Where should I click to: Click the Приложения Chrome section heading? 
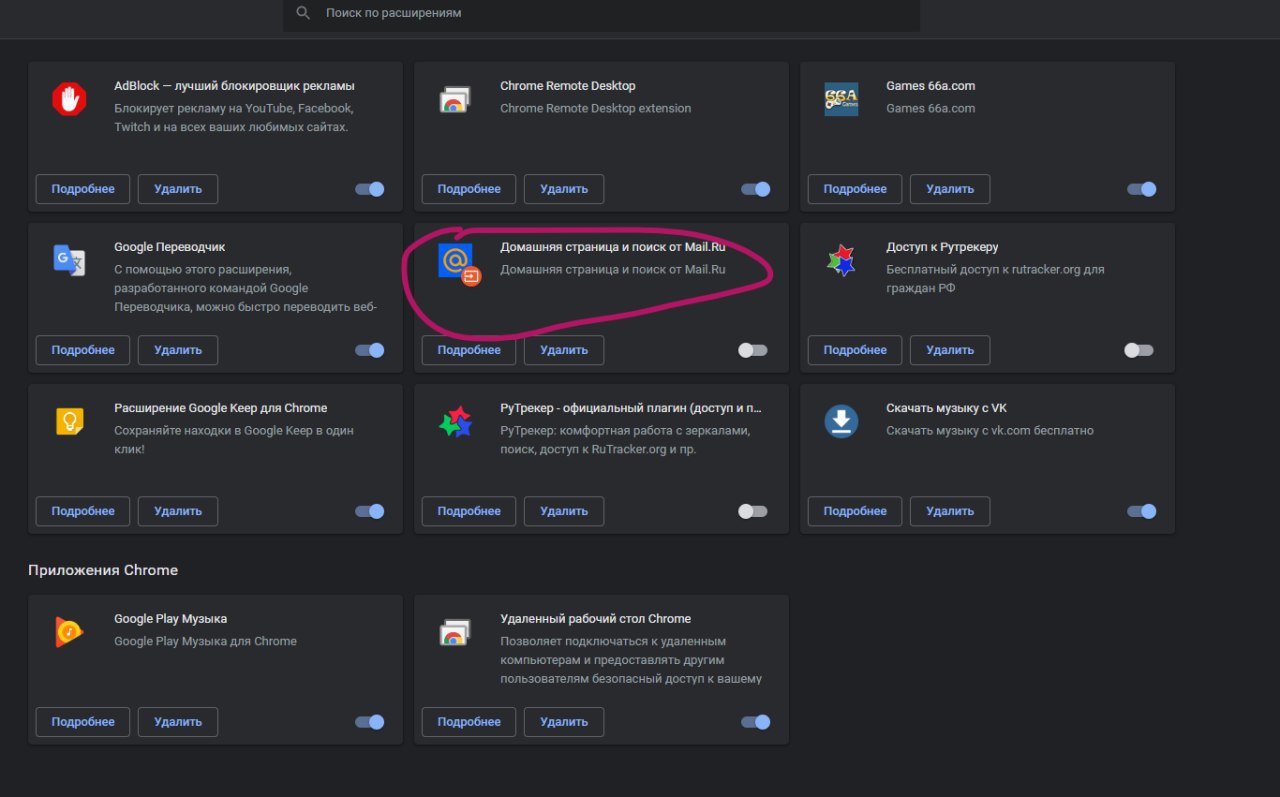(103, 570)
